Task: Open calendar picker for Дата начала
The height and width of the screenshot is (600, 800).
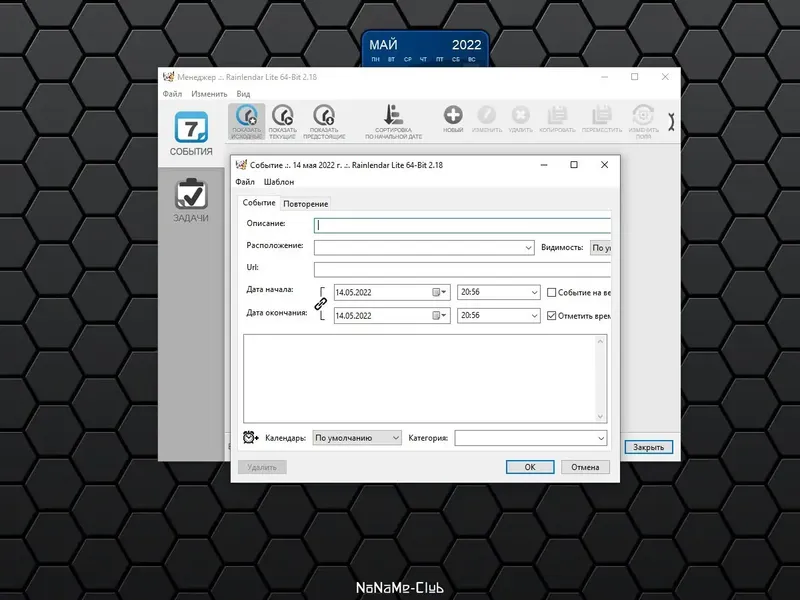Action: pyautogui.click(x=439, y=292)
